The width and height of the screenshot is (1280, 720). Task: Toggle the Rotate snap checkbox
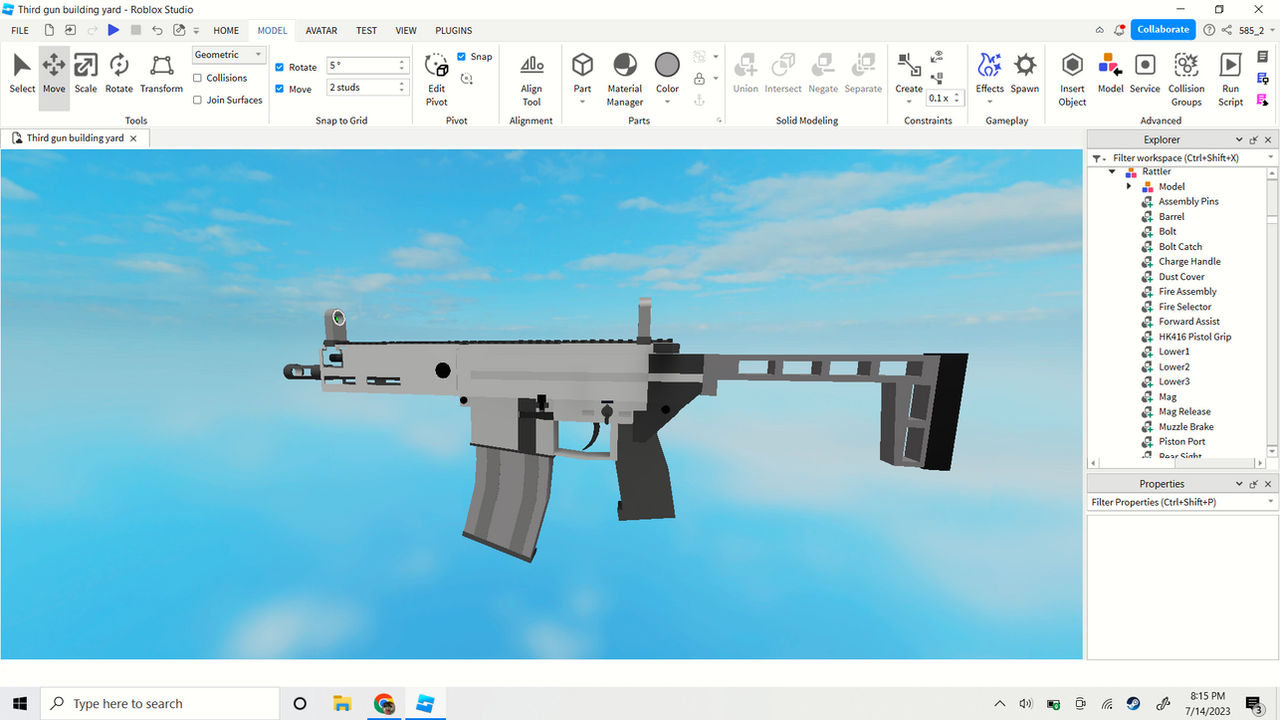(280, 67)
